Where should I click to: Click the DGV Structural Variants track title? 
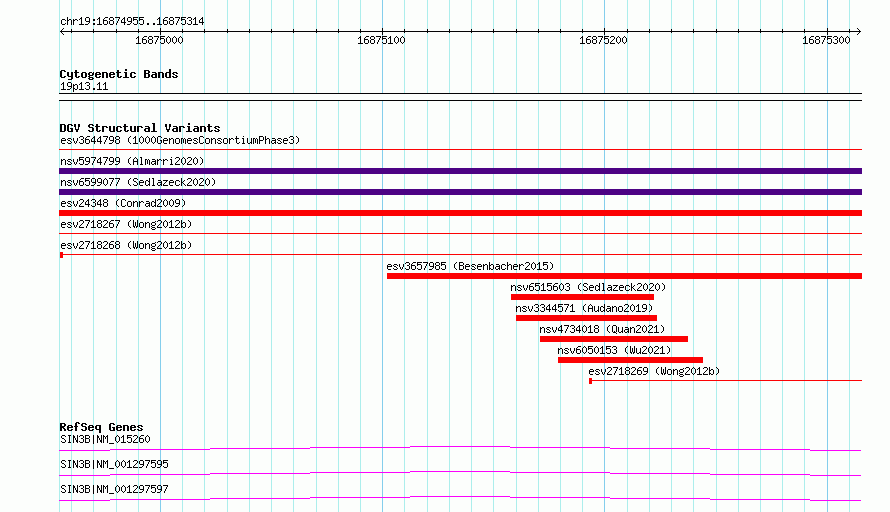coord(140,128)
